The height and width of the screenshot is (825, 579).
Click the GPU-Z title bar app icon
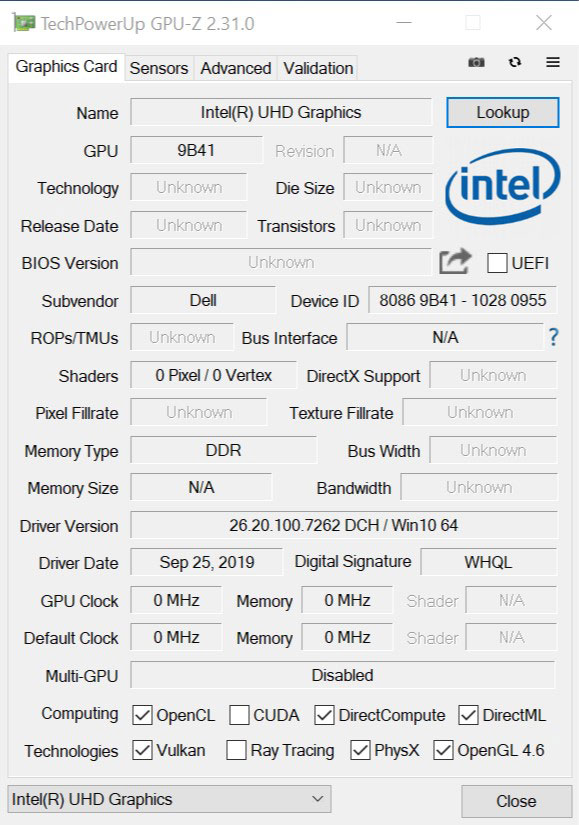coord(24,23)
